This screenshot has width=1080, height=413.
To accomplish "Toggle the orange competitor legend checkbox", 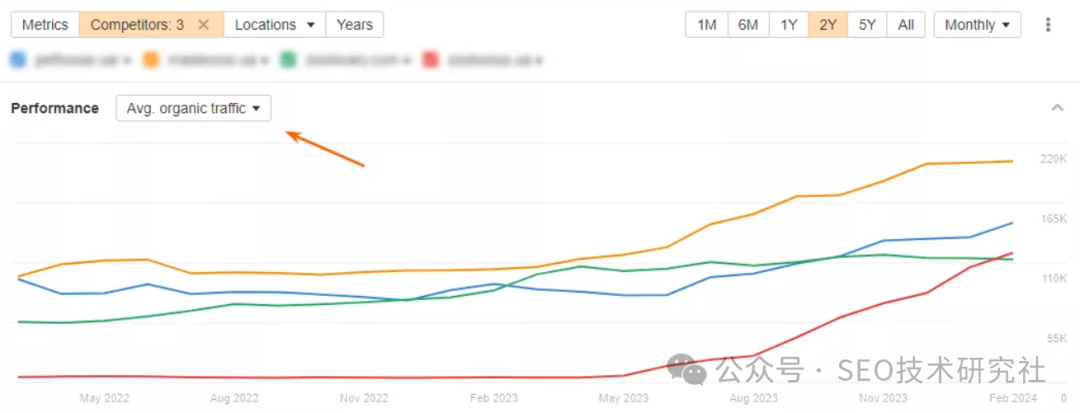I will point(153,60).
